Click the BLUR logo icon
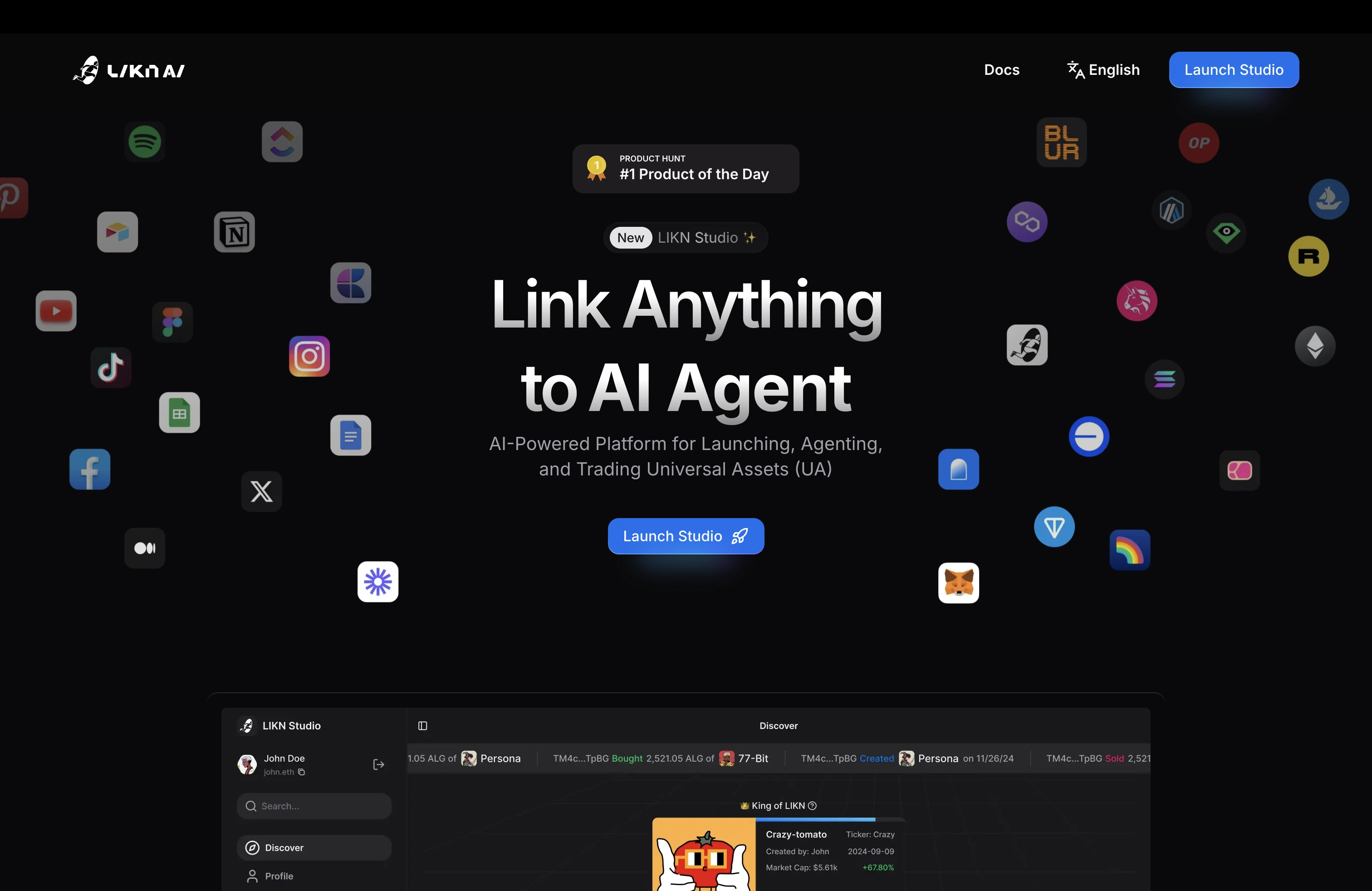Viewport: 1372px width, 891px height. coord(1061,142)
